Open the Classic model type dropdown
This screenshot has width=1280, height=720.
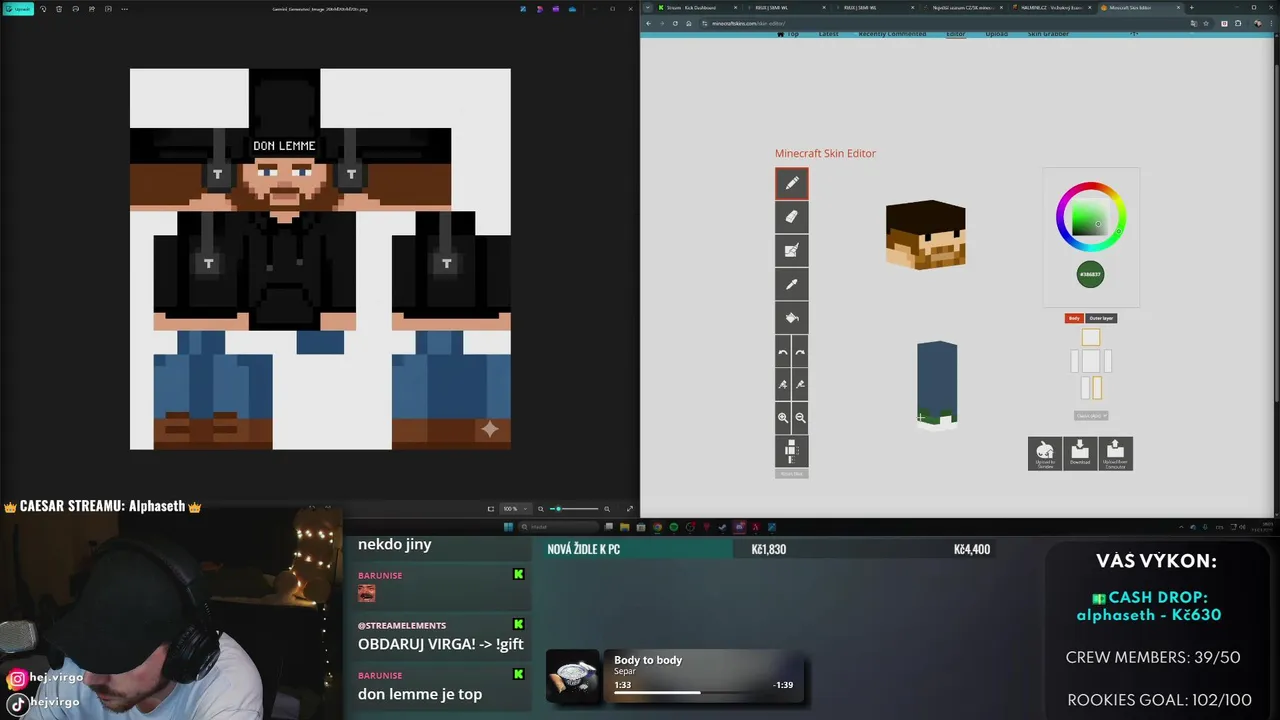tap(1091, 415)
